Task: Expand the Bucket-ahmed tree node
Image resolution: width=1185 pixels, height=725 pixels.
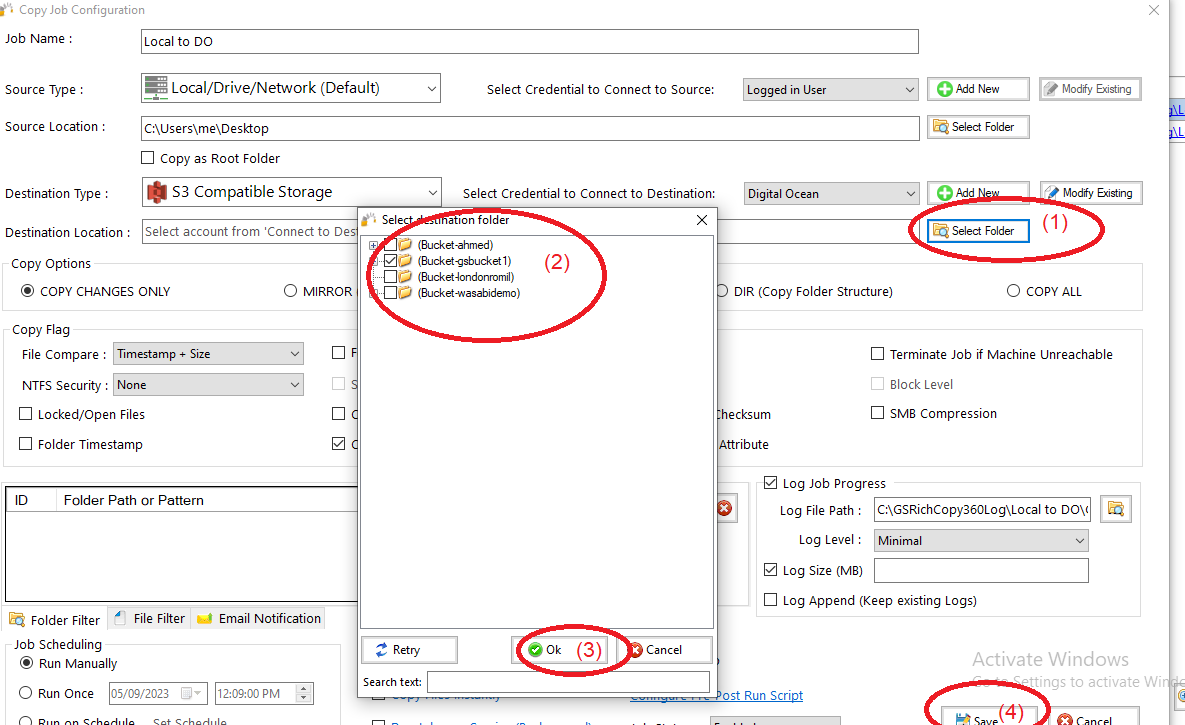Action: (x=374, y=245)
